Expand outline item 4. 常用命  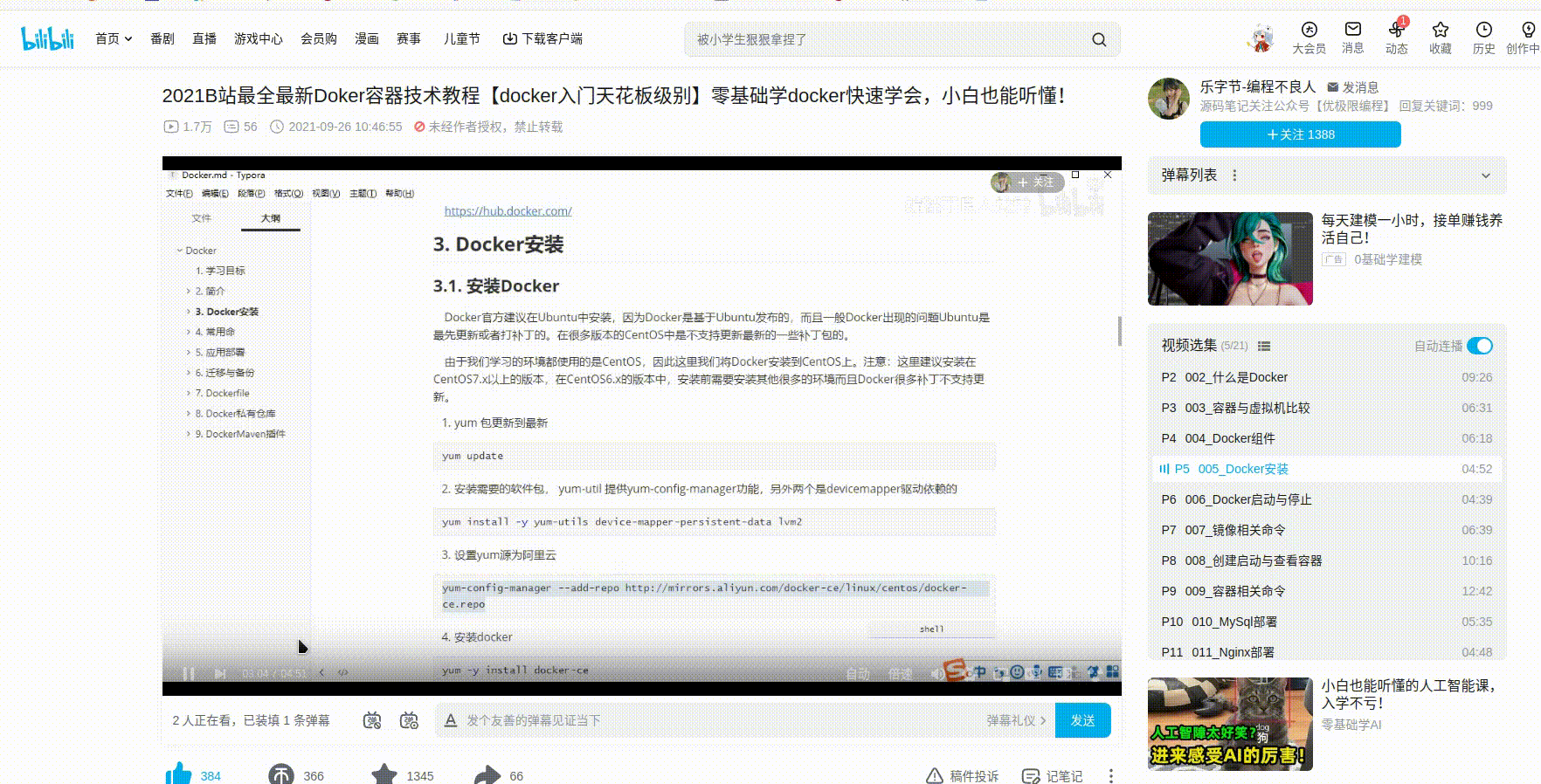click(x=188, y=332)
